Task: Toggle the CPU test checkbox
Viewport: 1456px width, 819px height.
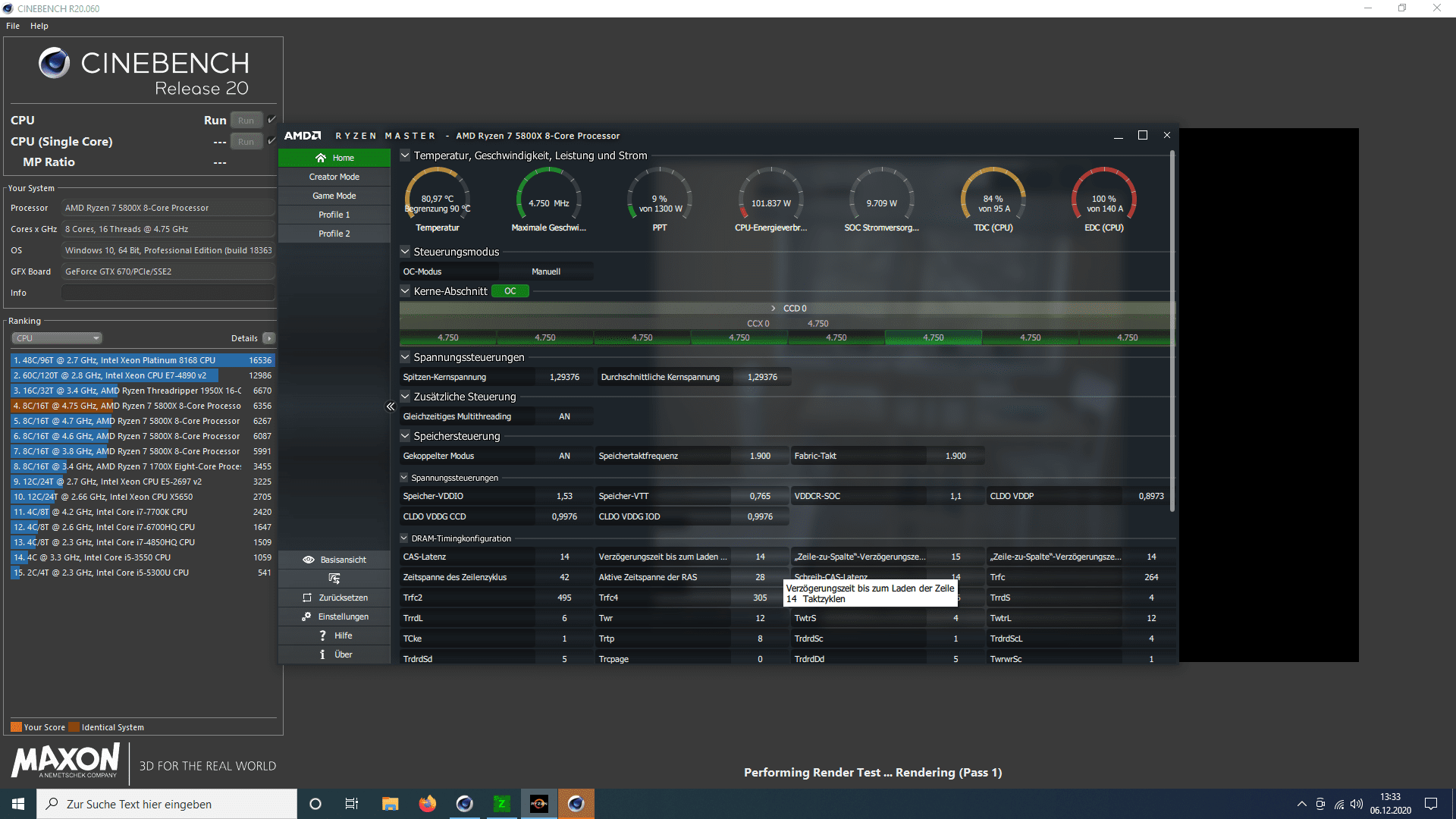Action: click(271, 120)
